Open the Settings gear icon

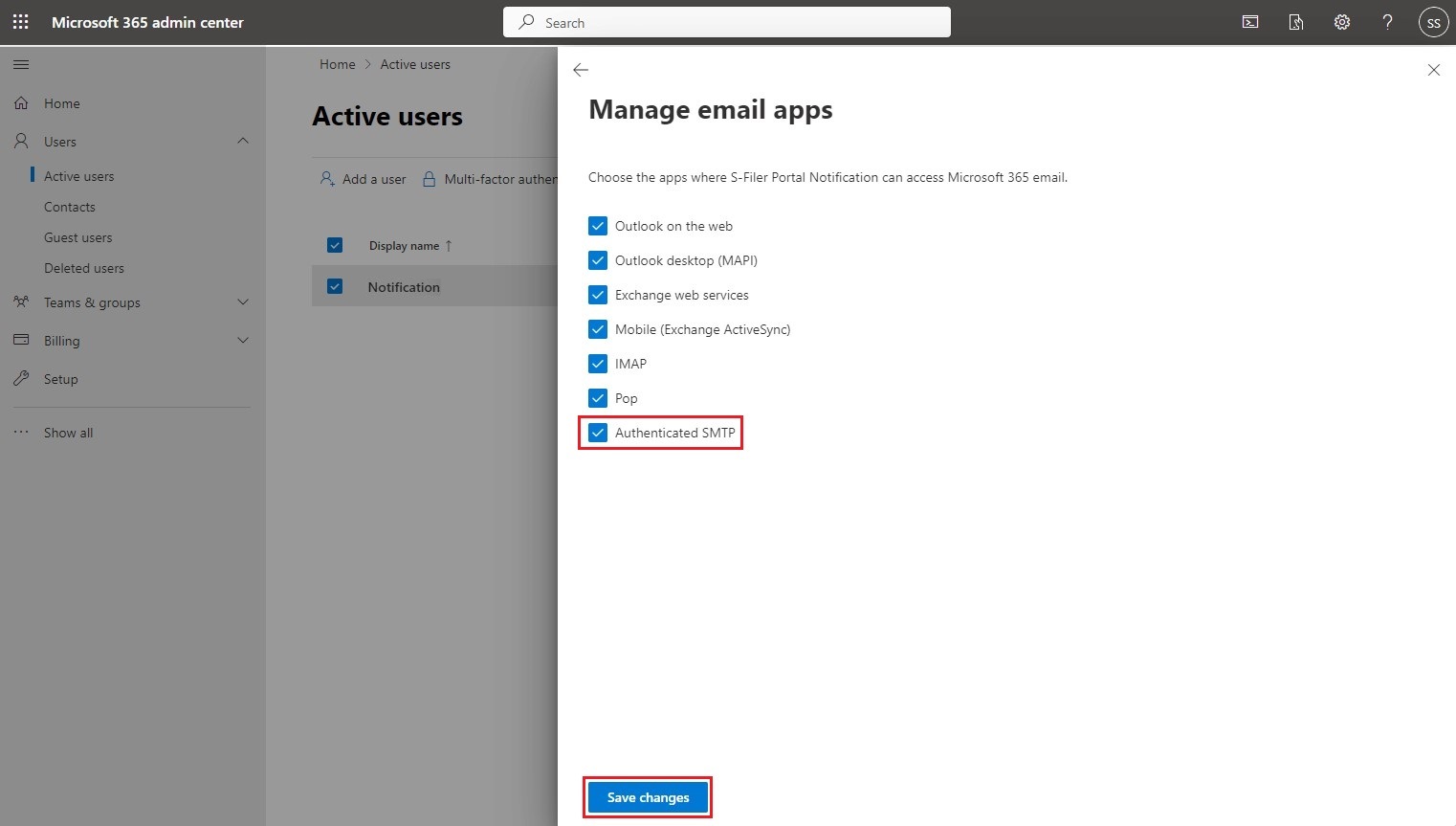(1341, 21)
